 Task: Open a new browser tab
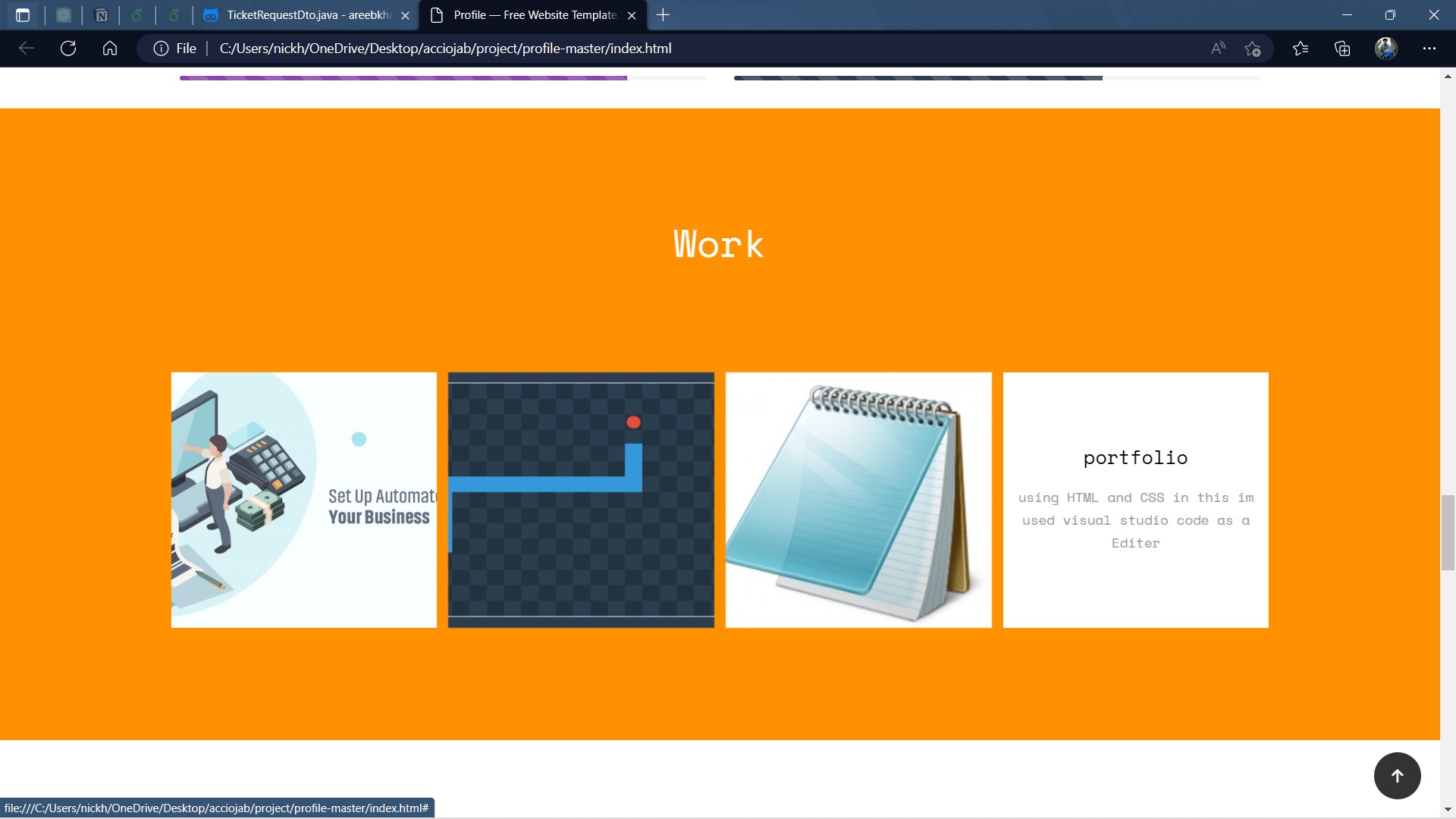pyautogui.click(x=664, y=15)
